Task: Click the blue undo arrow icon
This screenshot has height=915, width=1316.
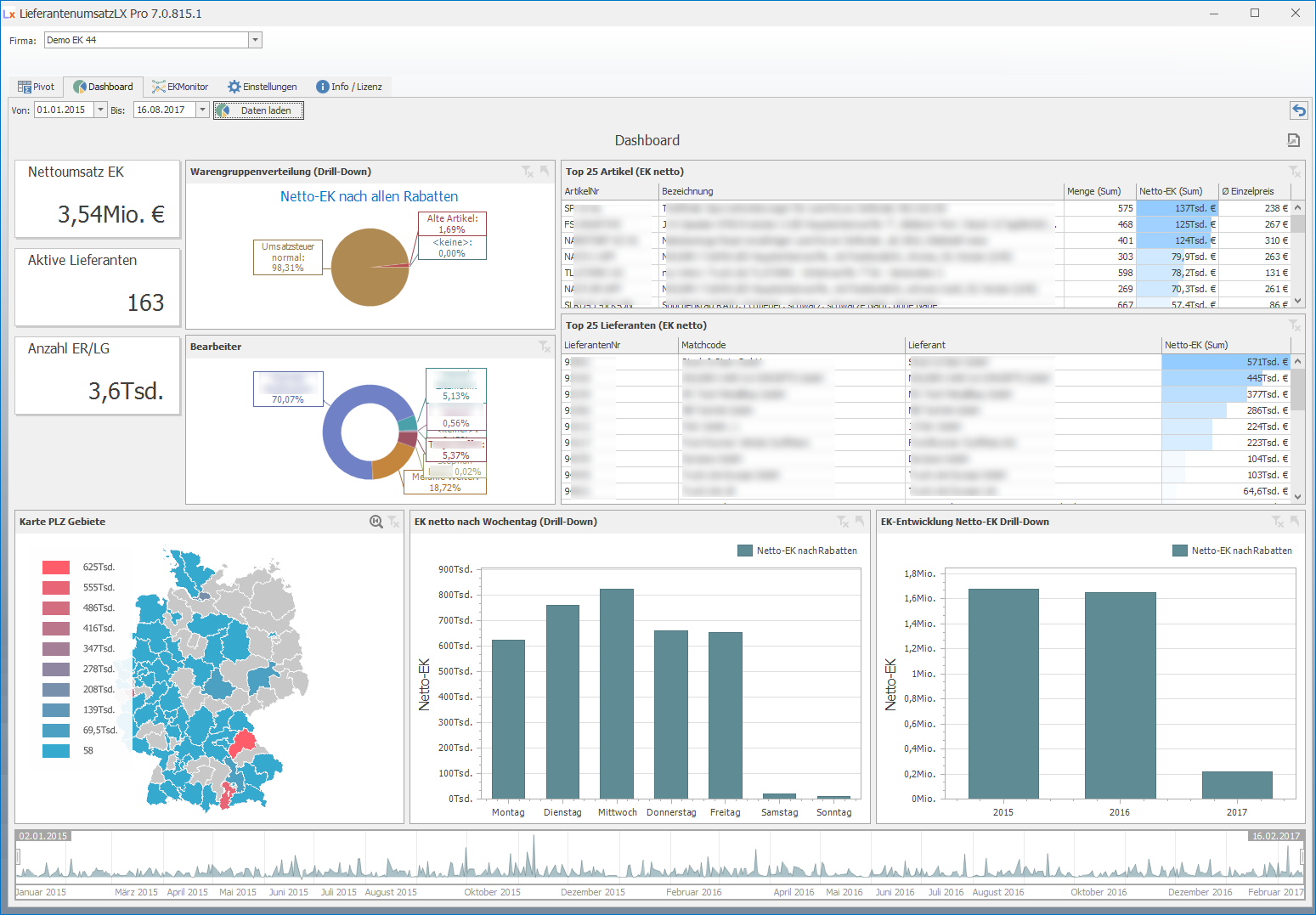Action: coord(1298,110)
